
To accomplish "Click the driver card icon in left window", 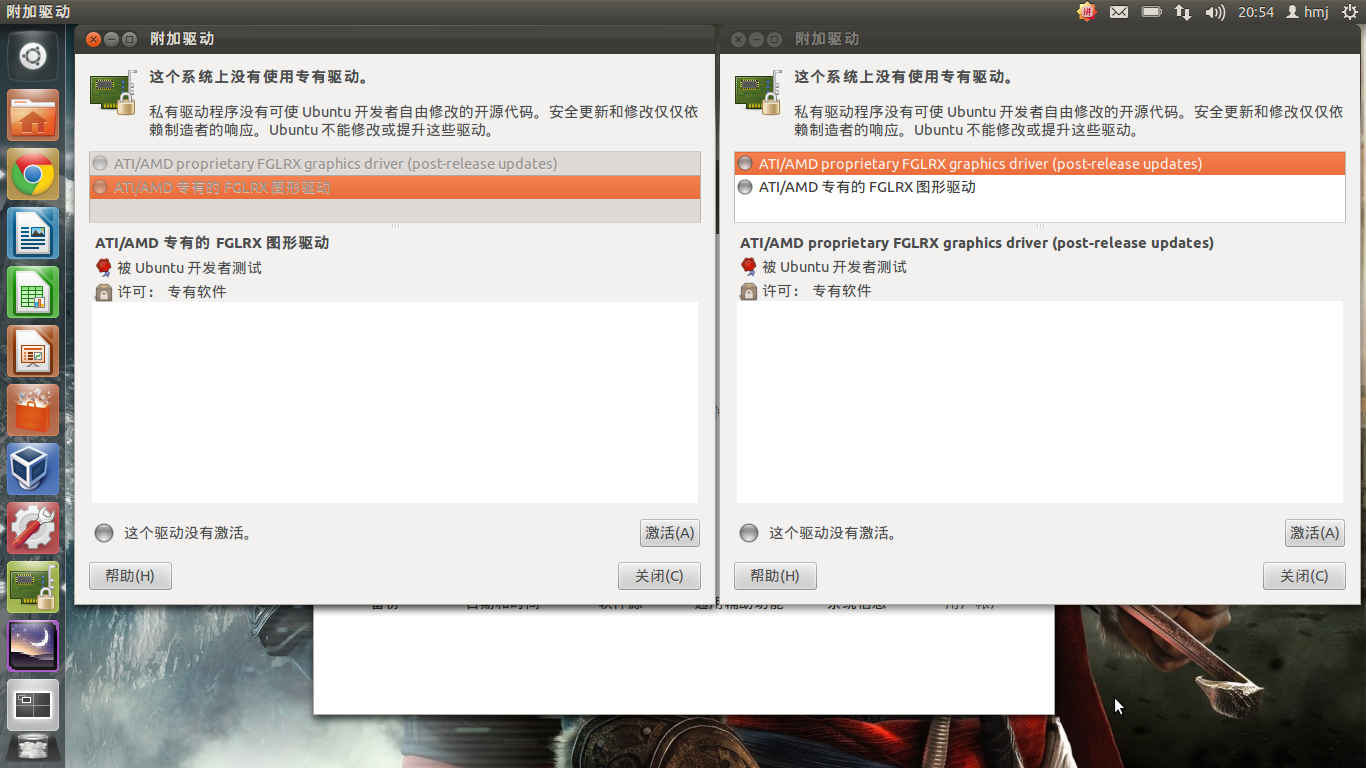I will [x=114, y=93].
